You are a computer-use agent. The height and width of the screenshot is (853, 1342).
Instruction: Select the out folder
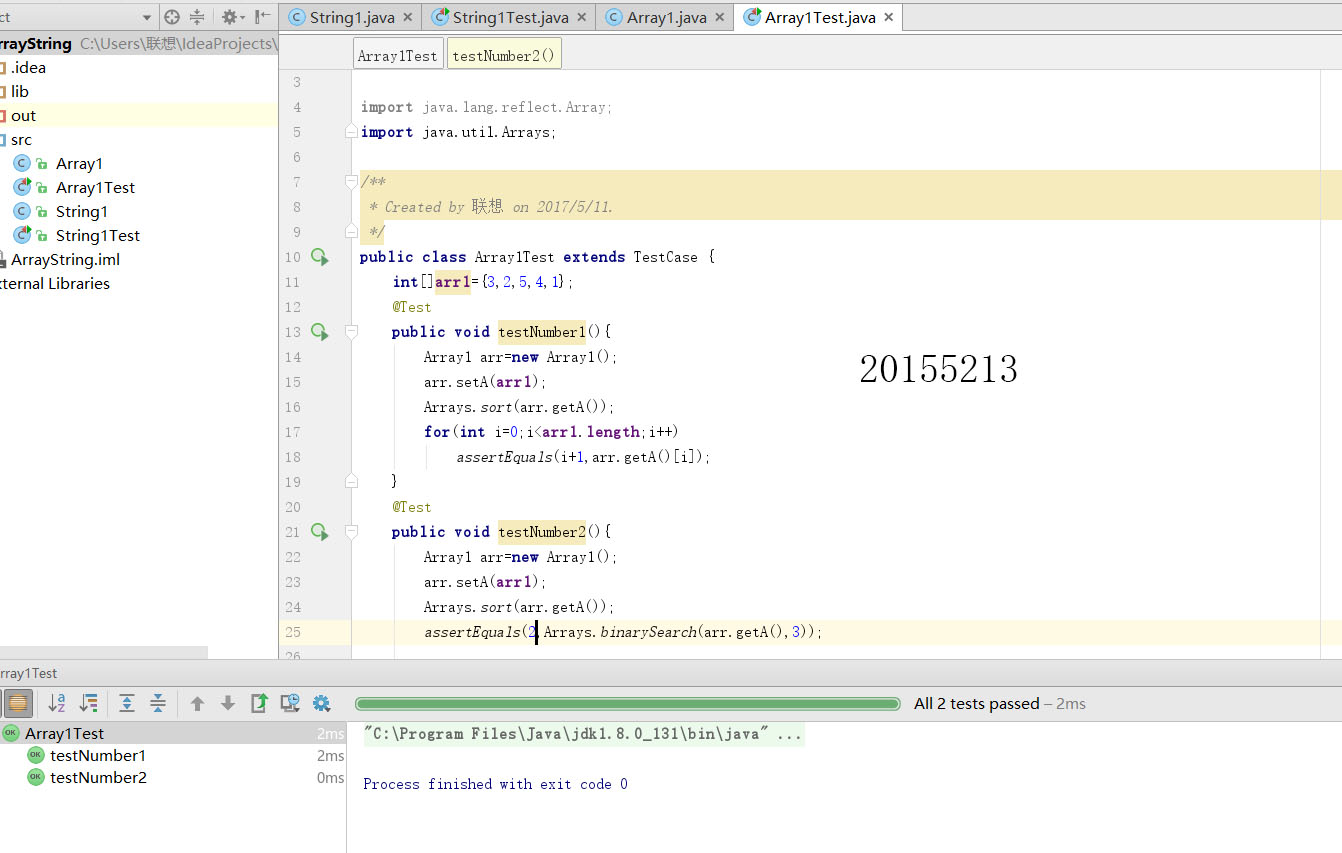pos(23,116)
